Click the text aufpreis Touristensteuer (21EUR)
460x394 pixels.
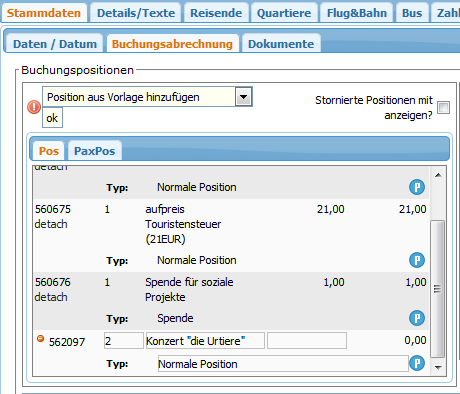[183, 224]
